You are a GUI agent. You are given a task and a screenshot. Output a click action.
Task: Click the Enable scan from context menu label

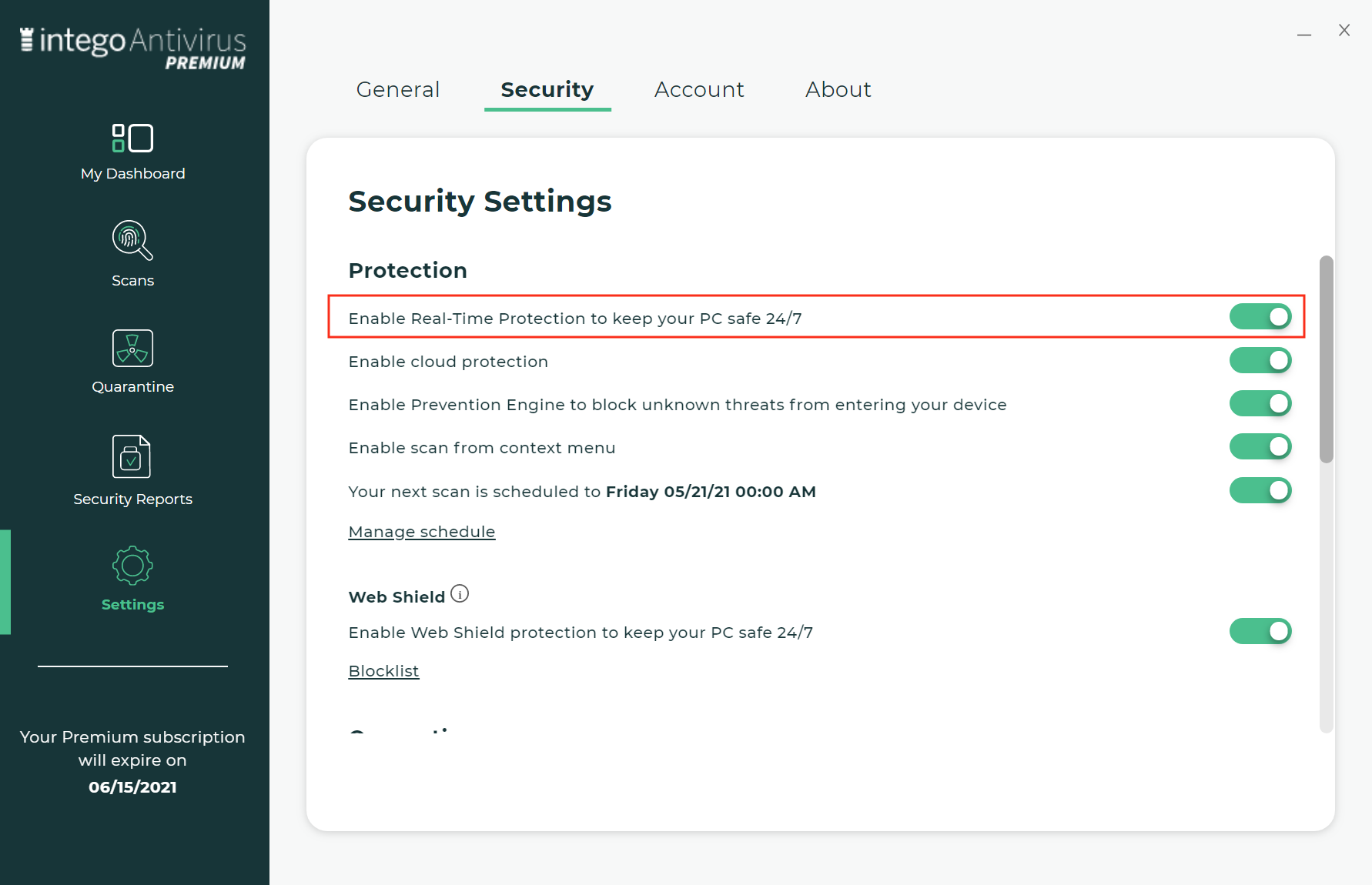[x=482, y=448]
